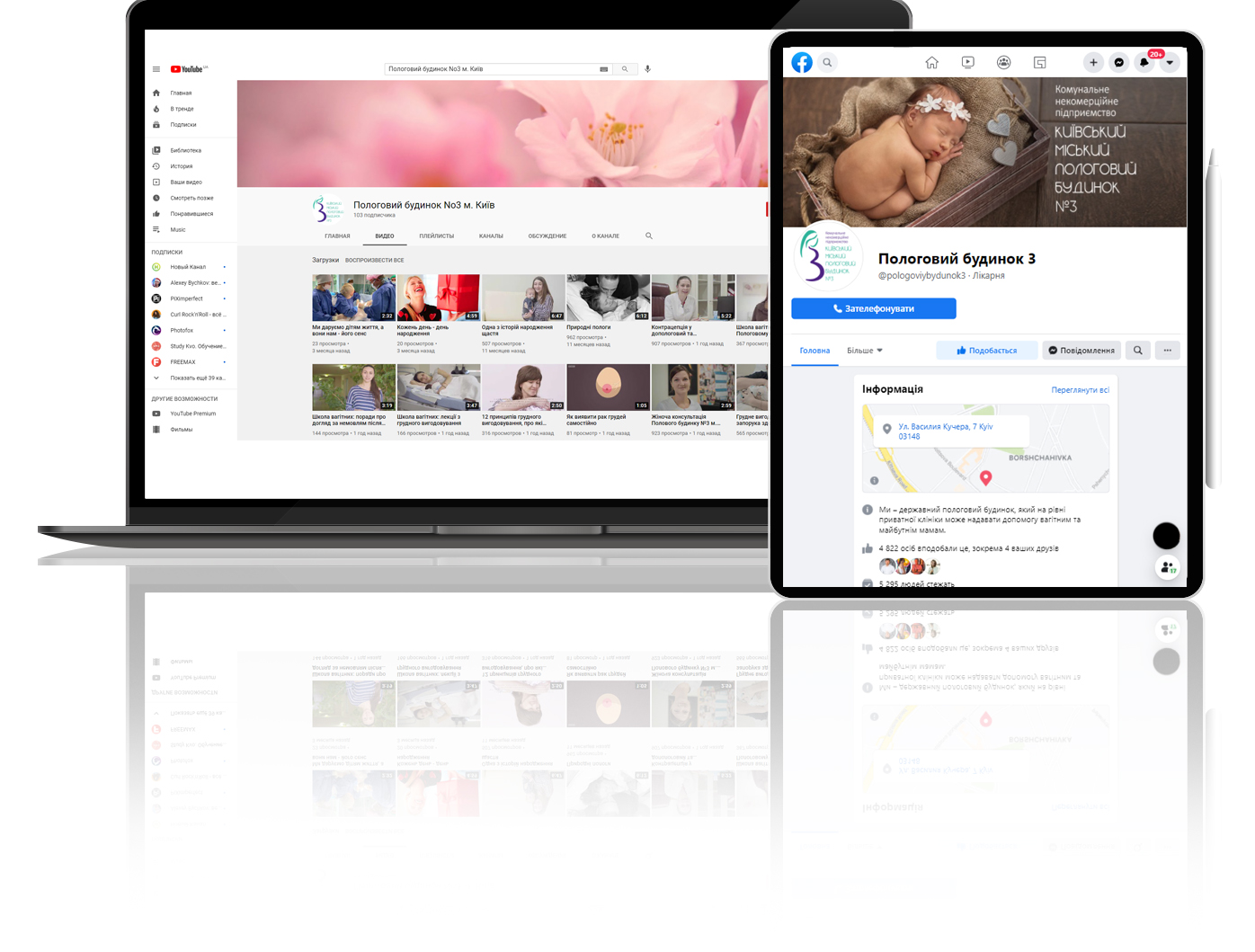Screen dimensions: 1255x952
Task: Open the 'Школа вагітних: поради про догляд' video
Action: pyautogui.click(x=353, y=387)
